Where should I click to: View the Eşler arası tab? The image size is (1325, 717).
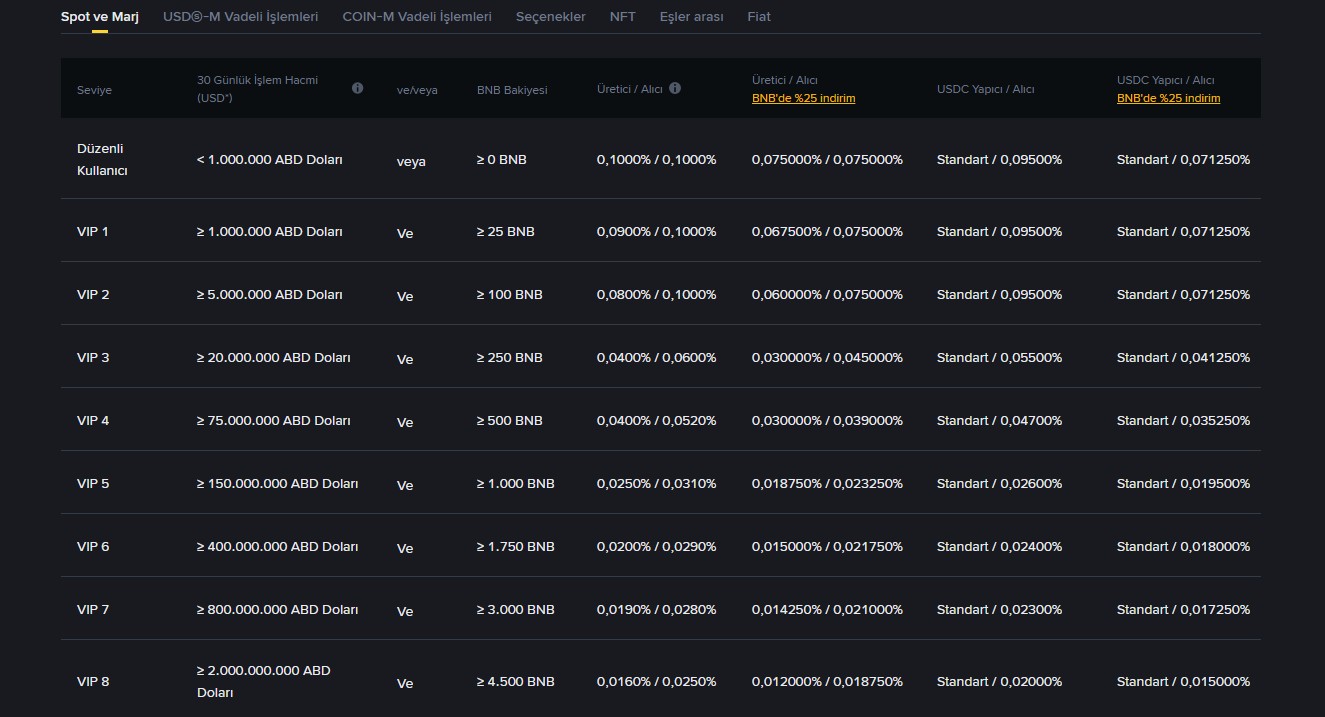pos(691,16)
